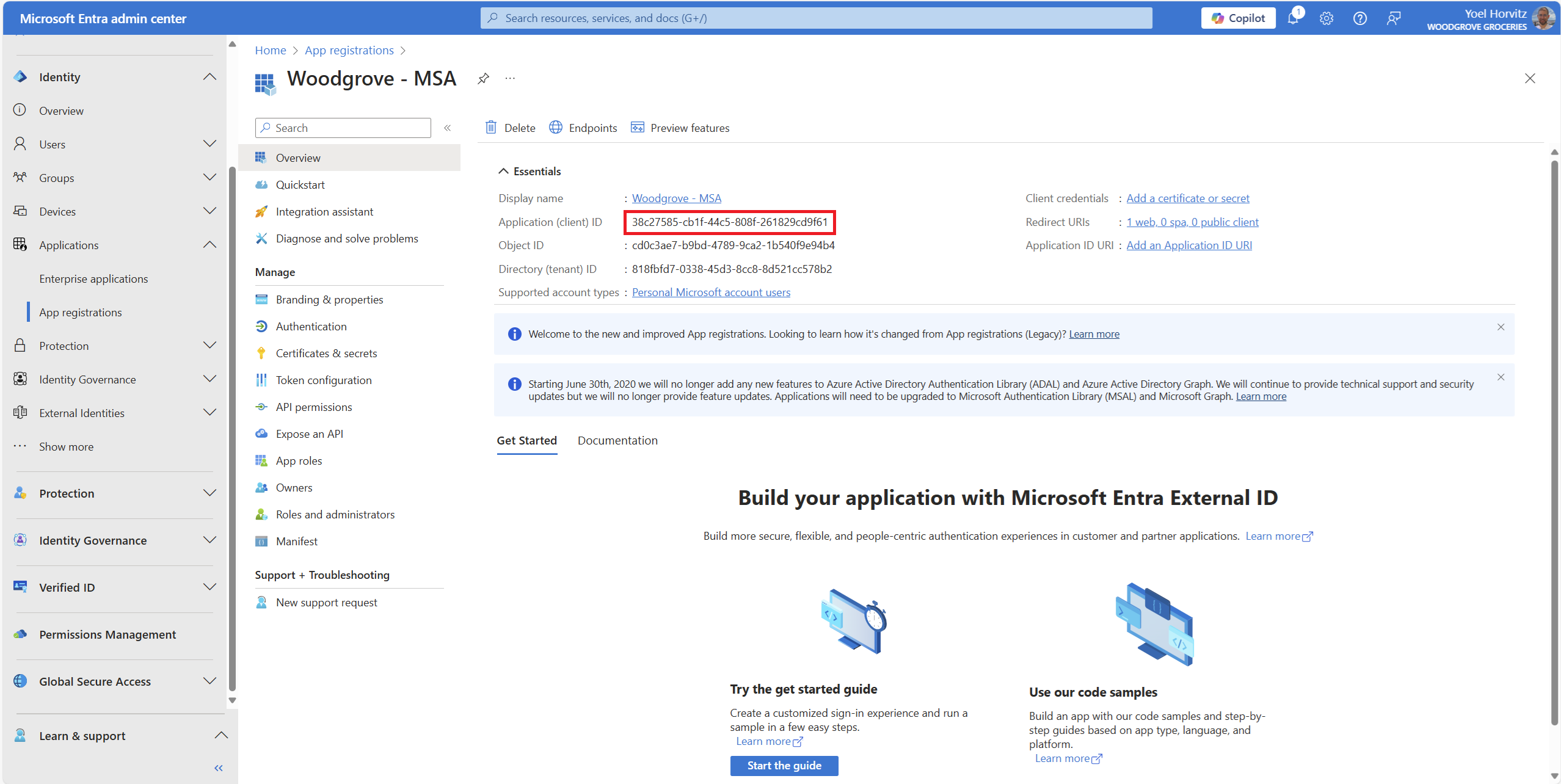Open the notifications bell icon
1561x784 pixels.
click(1293, 18)
